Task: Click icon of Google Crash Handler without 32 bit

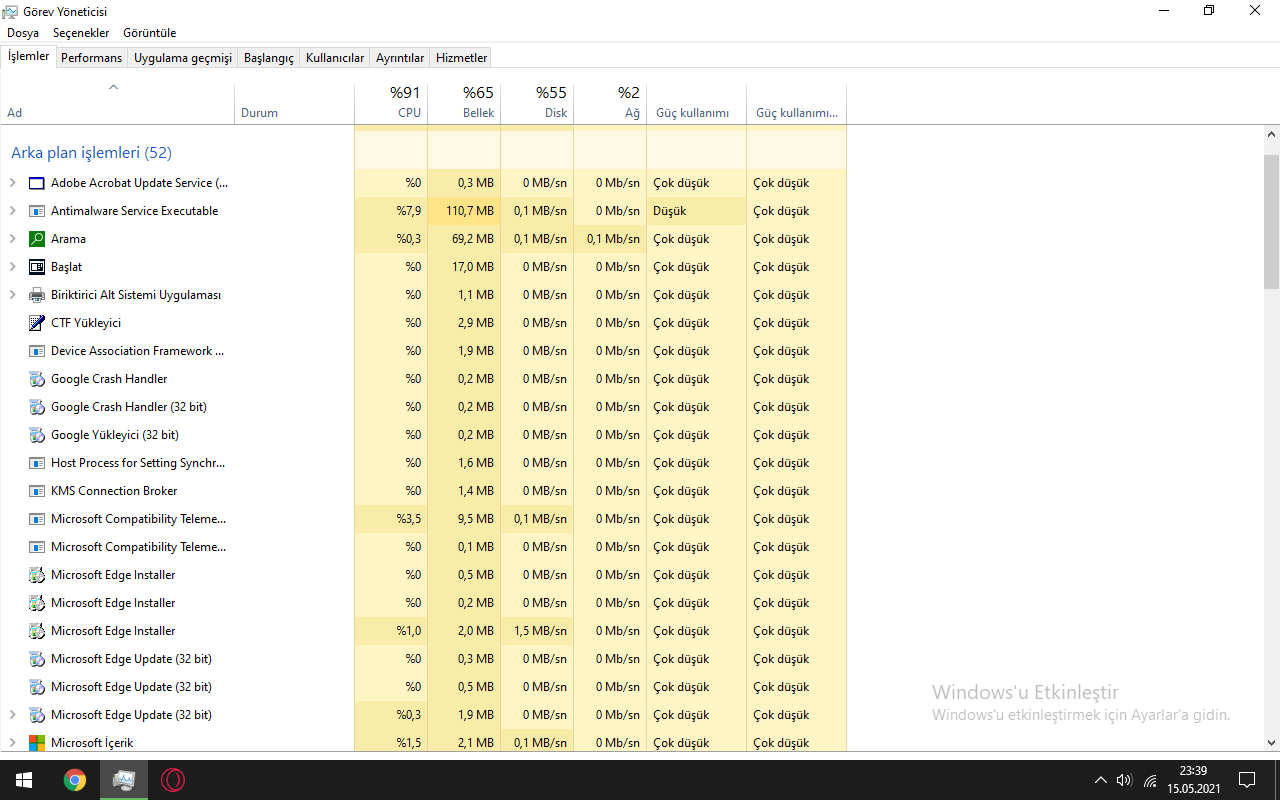Action: coord(37,379)
